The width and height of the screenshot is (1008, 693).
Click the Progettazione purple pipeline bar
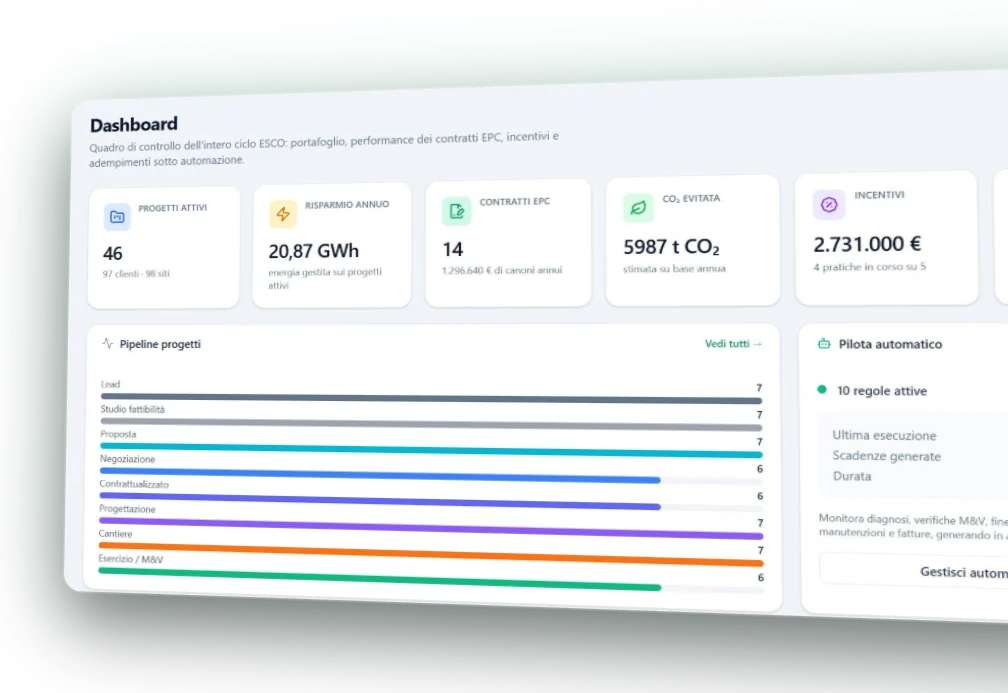pyautogui.click(x=431, y=528)
